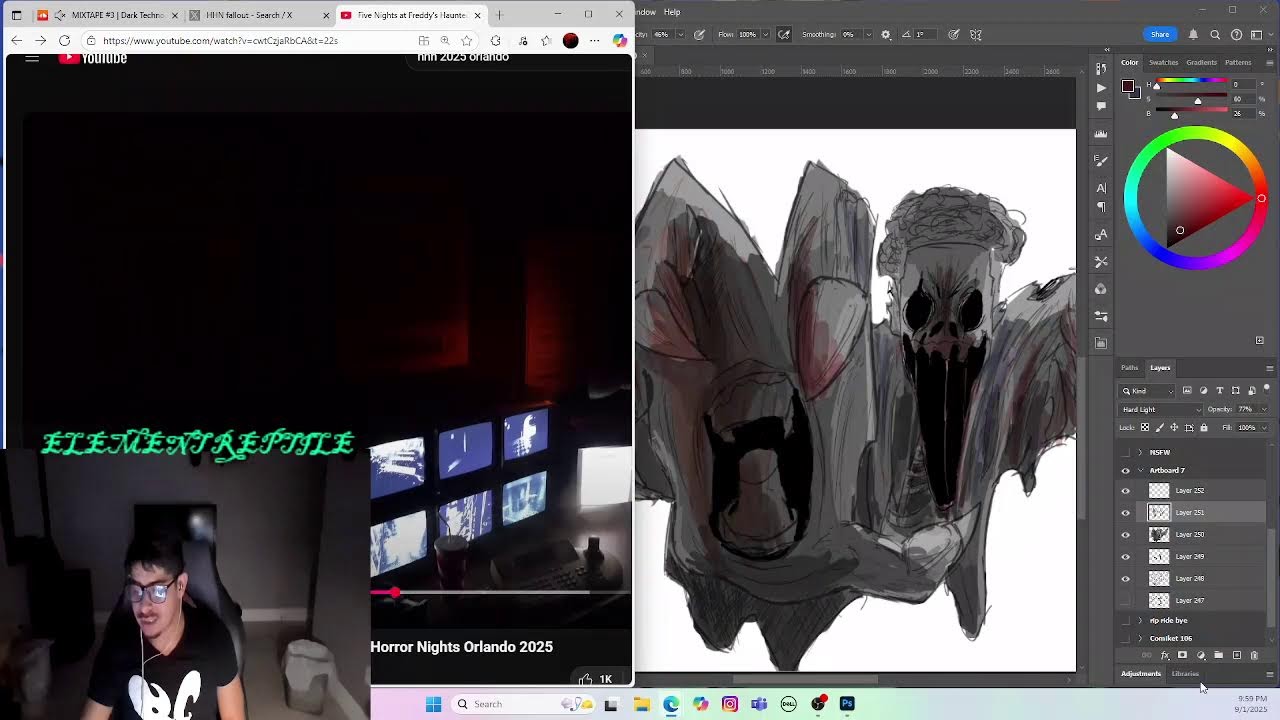Open the Paragraph panel icon

click(x=1101, y=207)
